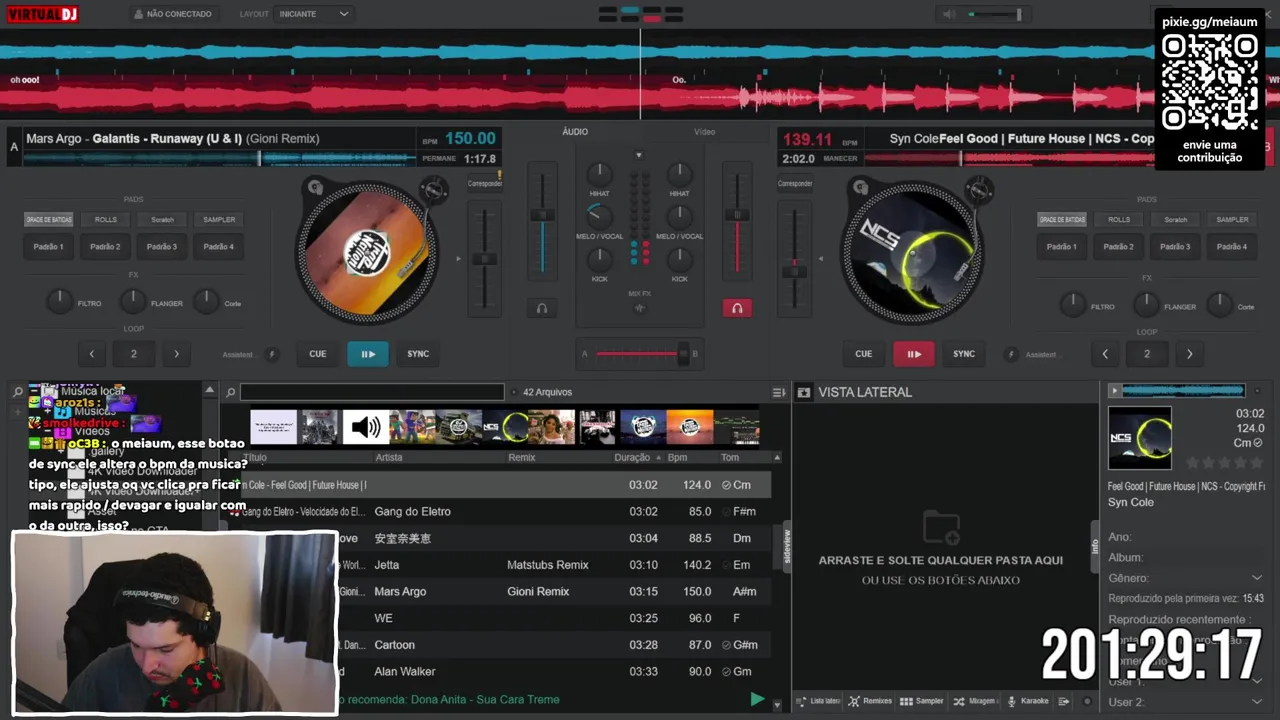
Task: Open Lista lateral sideview tab
Action: point(819,701)
